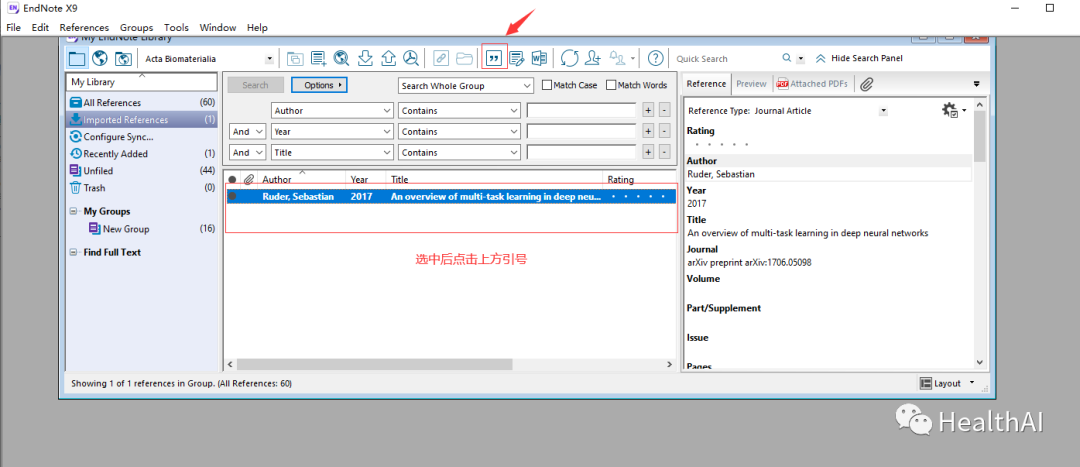Click Import down-arrow icon
1080x467 pixels.
[x=366, y=59]
